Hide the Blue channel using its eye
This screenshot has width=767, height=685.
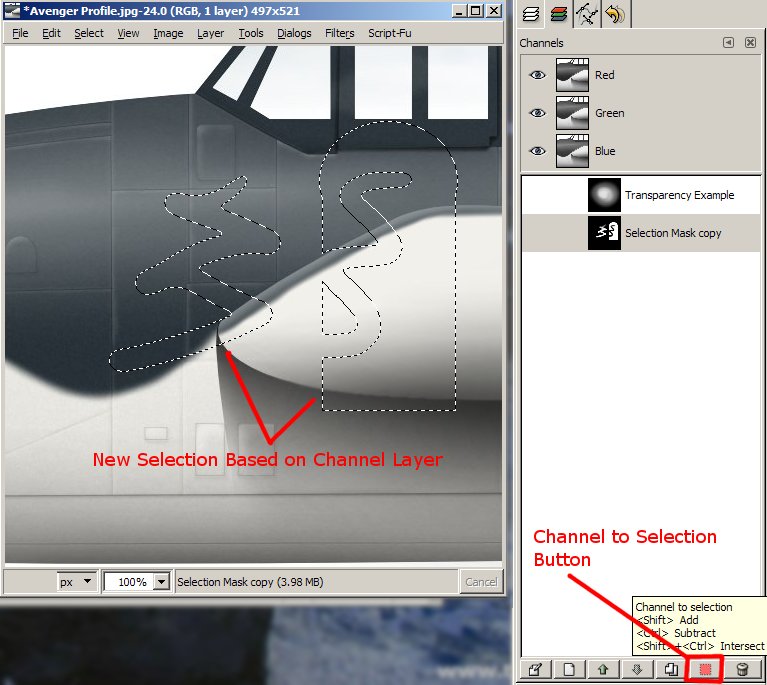tap(538, 151)
